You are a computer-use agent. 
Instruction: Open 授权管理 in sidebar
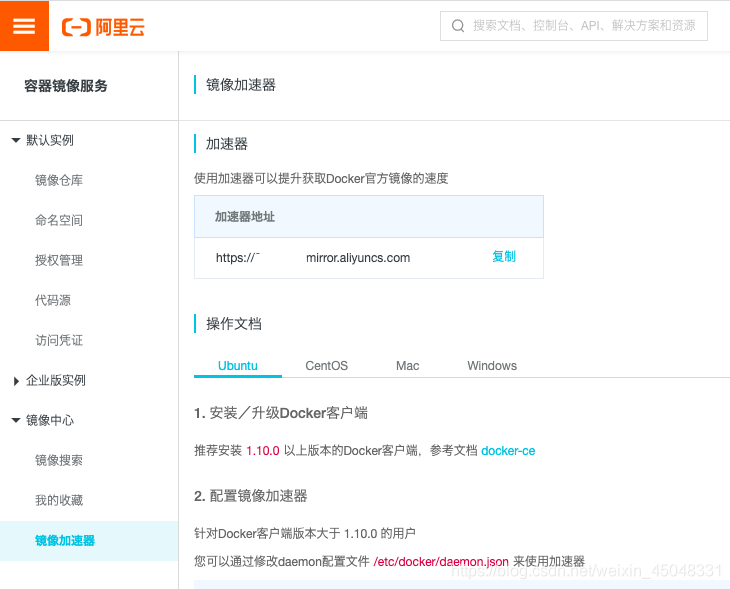[59, 260]
